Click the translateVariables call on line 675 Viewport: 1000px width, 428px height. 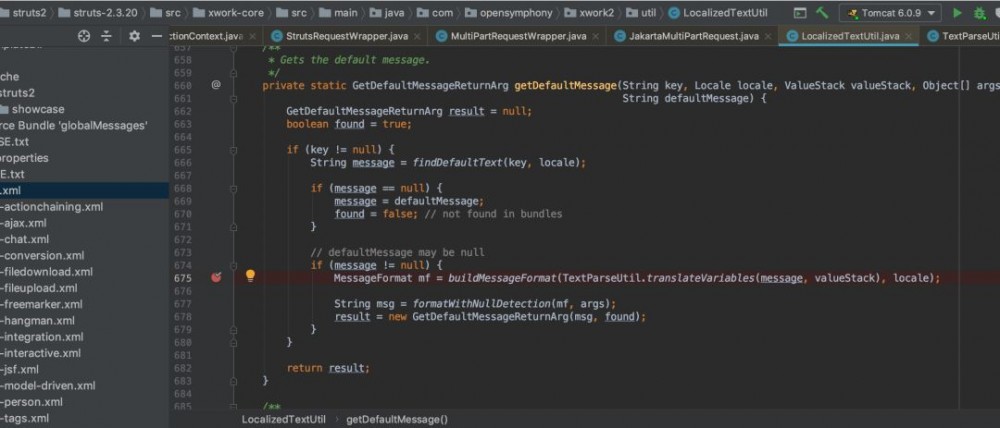[701, 278]
